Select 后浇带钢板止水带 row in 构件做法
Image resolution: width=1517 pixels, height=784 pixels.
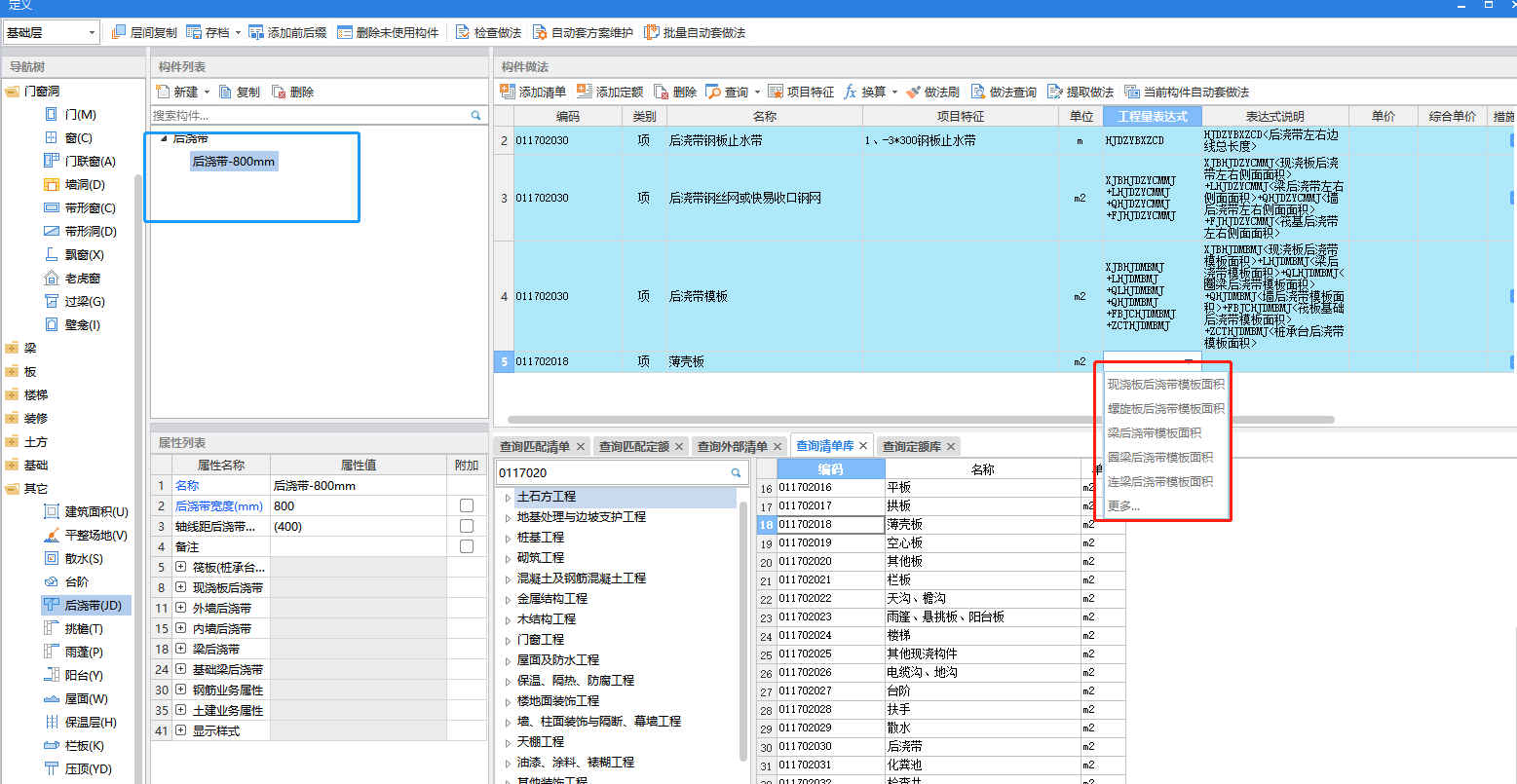point(1005,140)
